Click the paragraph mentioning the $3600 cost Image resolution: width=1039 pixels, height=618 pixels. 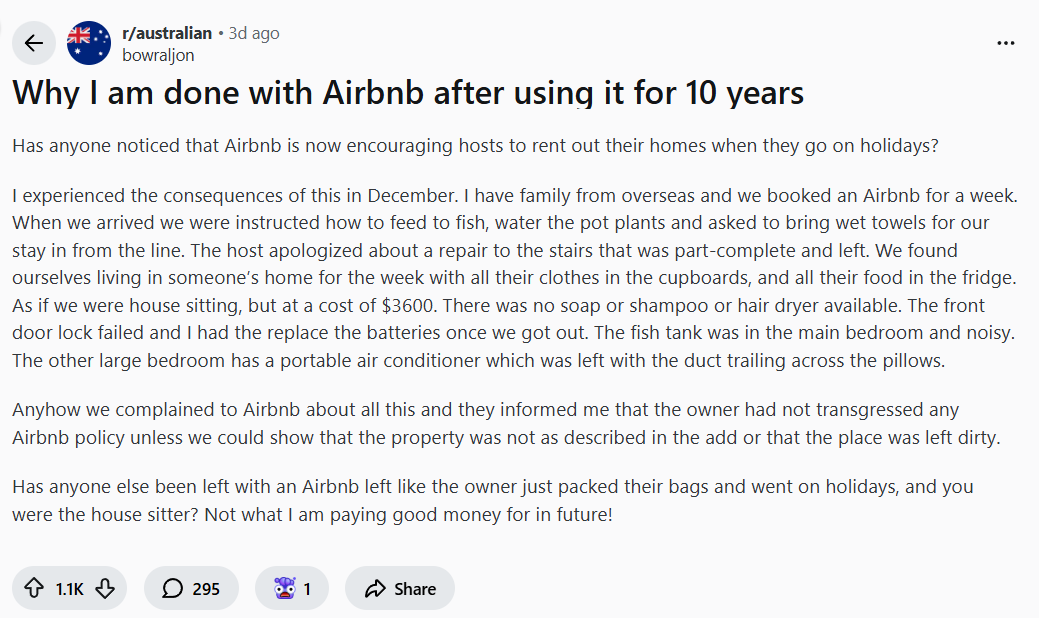coord(514,277)
